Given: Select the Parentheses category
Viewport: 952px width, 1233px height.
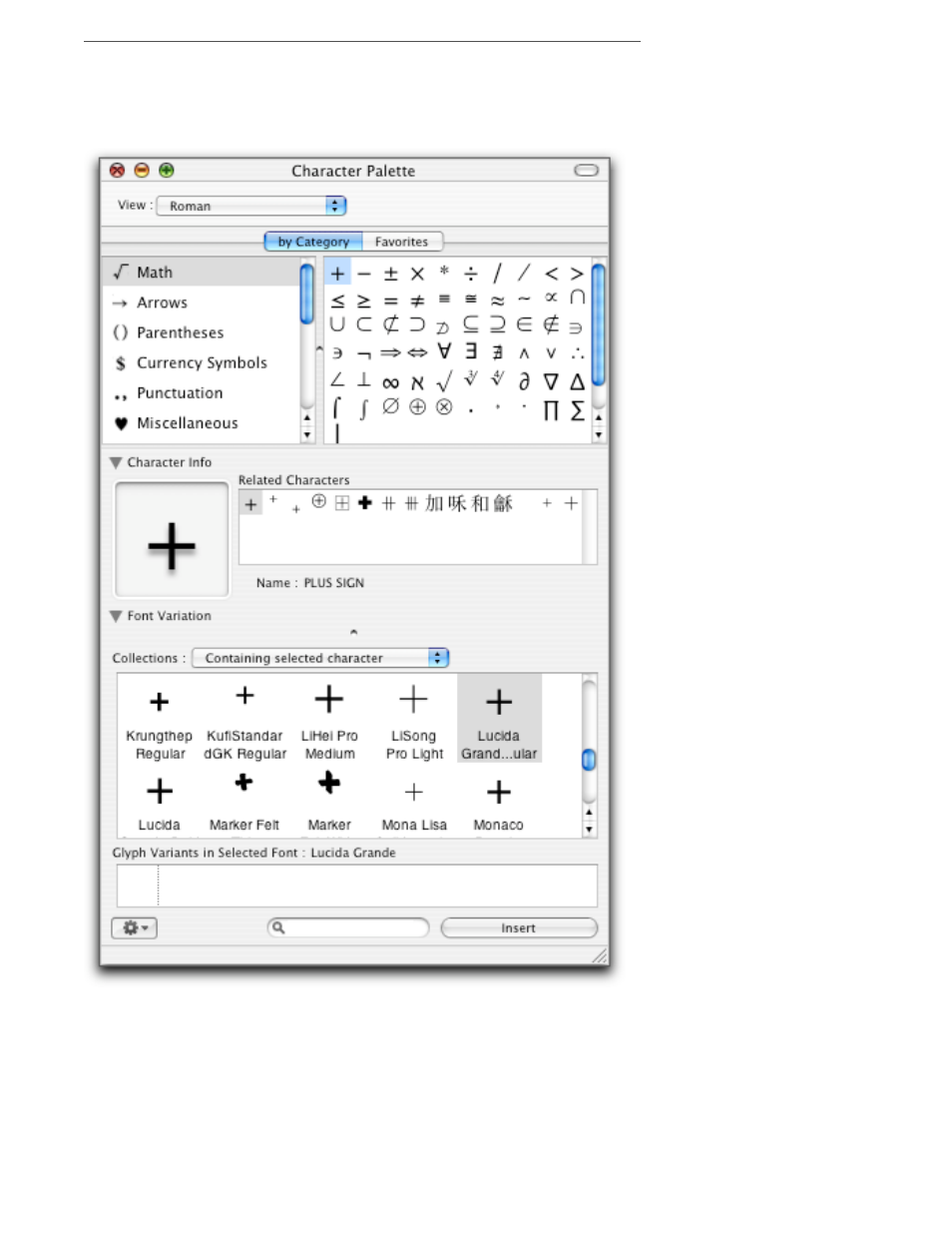Looking at the screenshot, I should coord(201,332).
